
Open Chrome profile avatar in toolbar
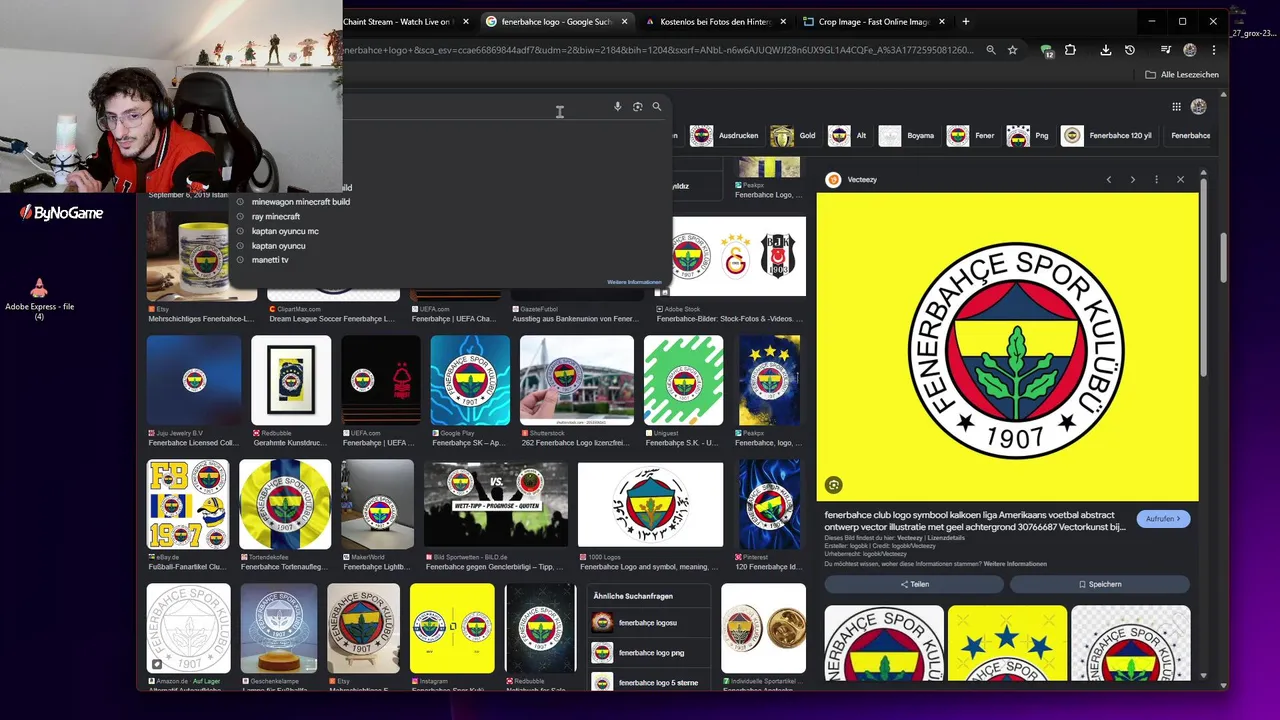(1190, 50)
